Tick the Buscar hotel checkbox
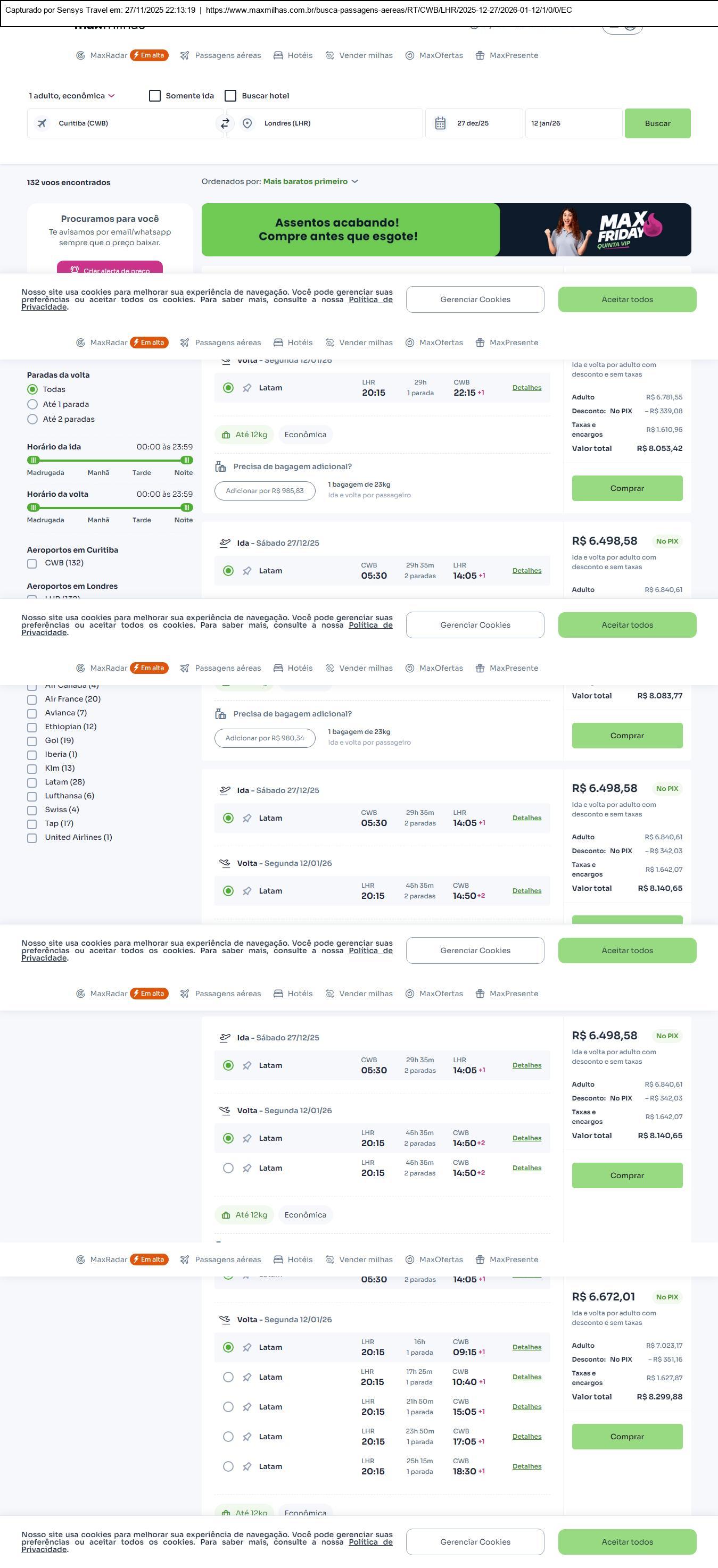Image resolution: width=718 pixels, height=1568 pixels. point(231,96)
